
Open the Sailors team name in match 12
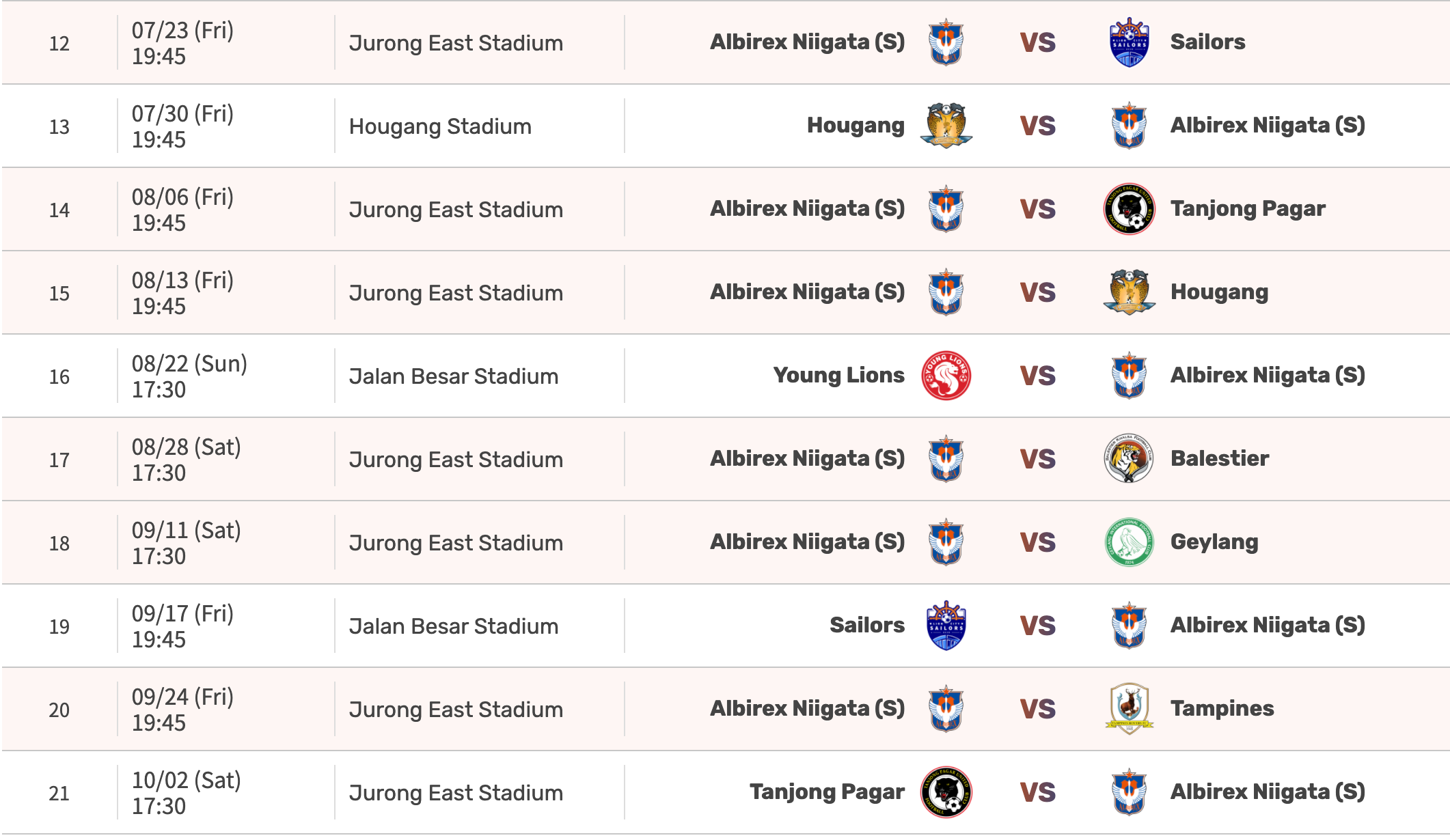point(1207,42)
